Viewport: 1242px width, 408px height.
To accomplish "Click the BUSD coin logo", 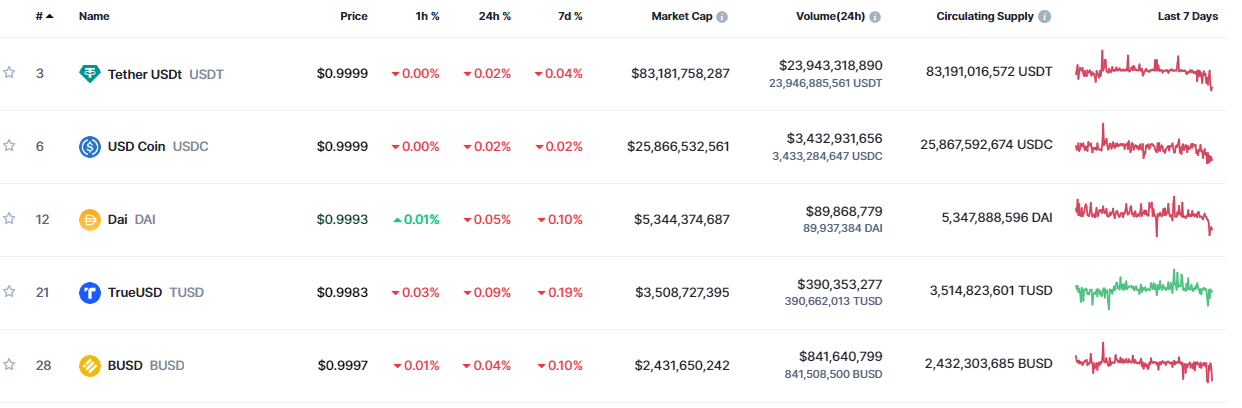I will (90, 366).
